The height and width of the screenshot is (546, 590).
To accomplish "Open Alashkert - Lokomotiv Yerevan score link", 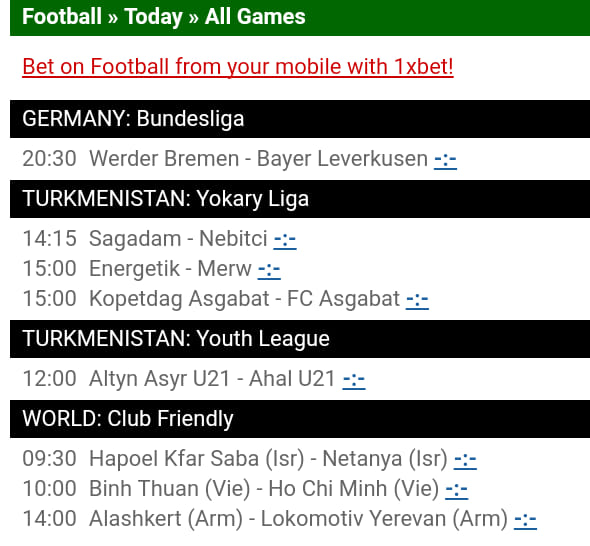I will [x=525, y=520].
